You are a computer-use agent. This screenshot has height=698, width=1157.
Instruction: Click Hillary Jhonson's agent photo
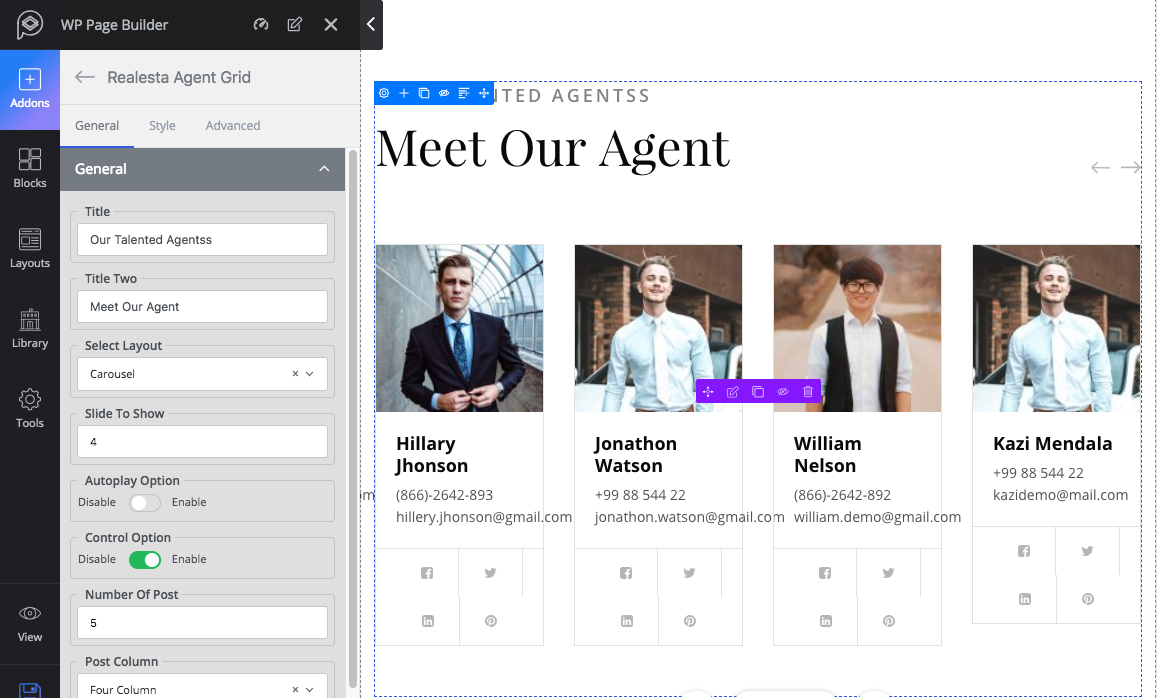tap(460, 328)
